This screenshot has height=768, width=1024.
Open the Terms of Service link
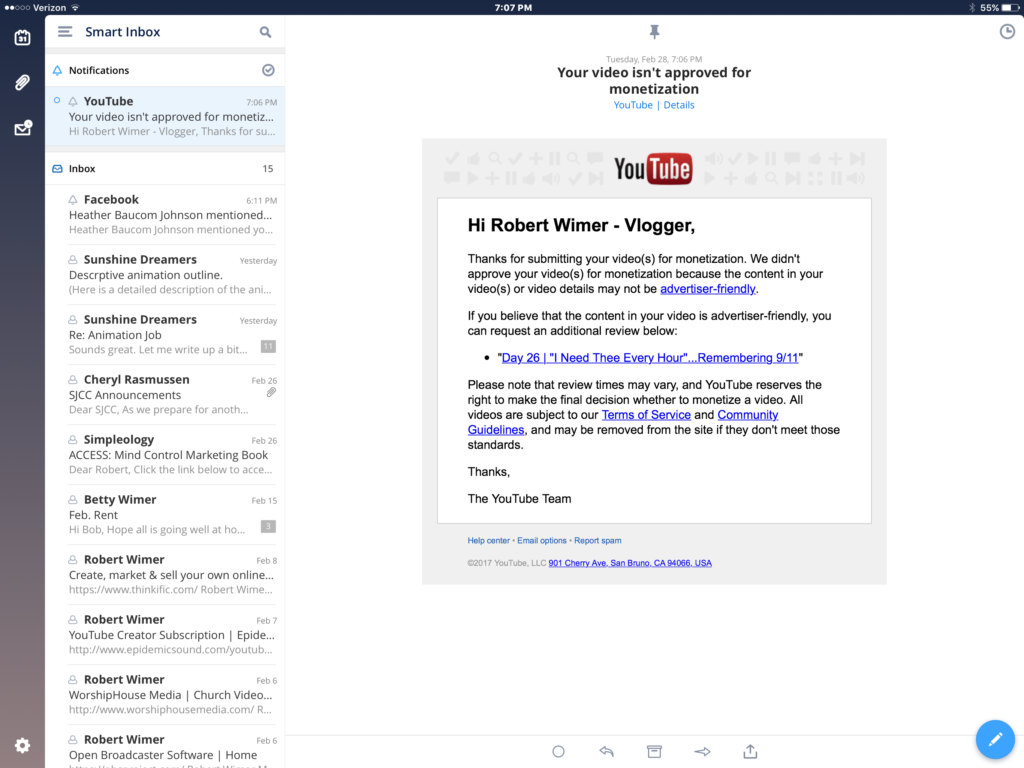click(x=646, y=415)
